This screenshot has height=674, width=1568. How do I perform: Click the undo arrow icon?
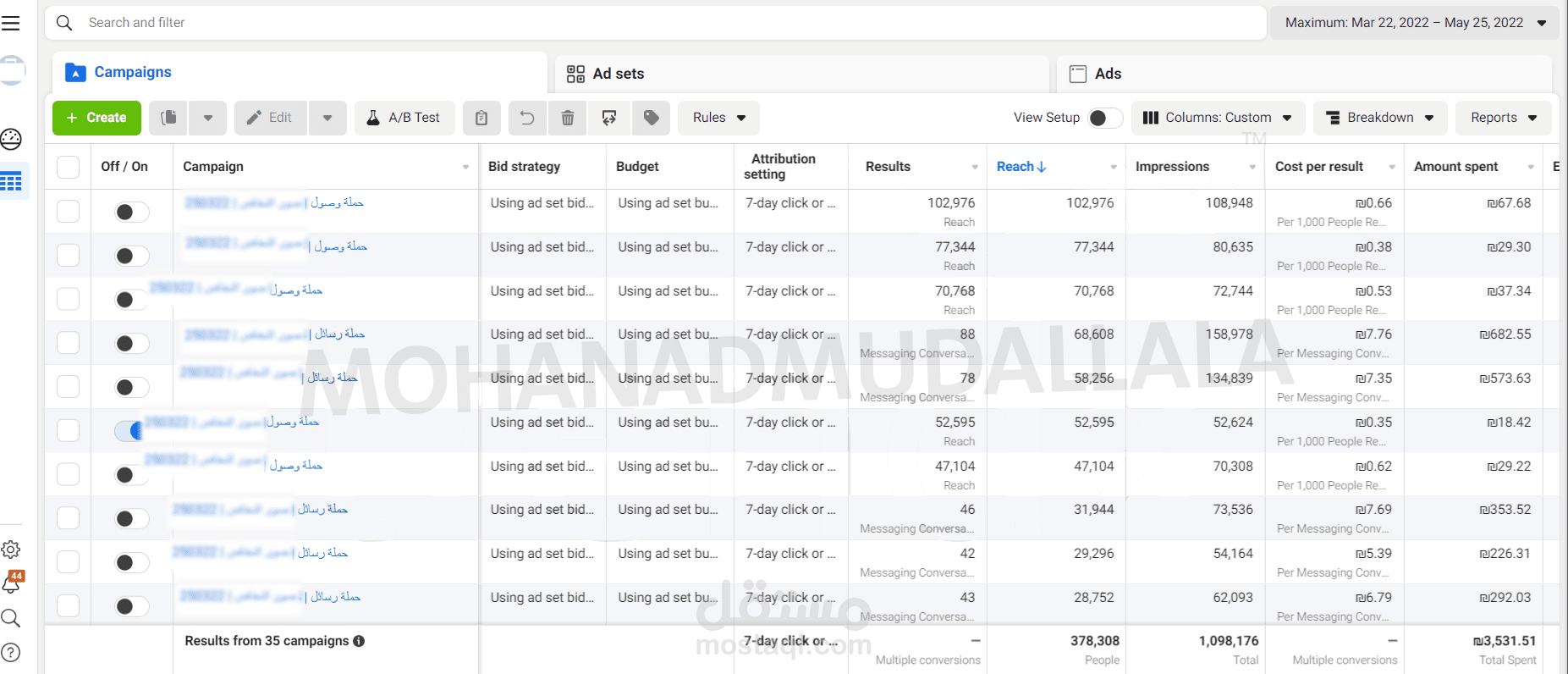click(527, 118)
